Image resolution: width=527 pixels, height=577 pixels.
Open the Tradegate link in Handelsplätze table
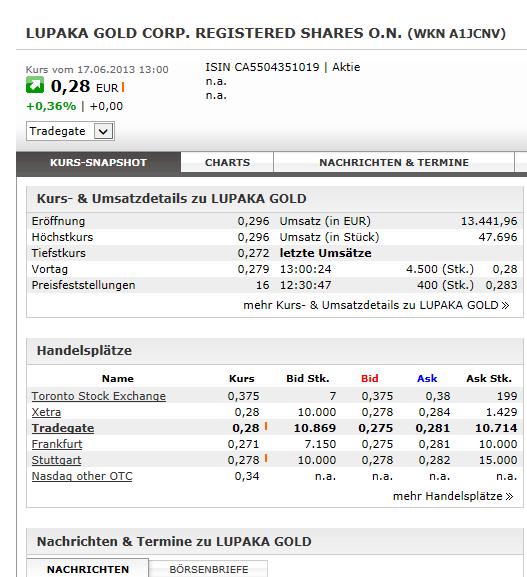63,428
